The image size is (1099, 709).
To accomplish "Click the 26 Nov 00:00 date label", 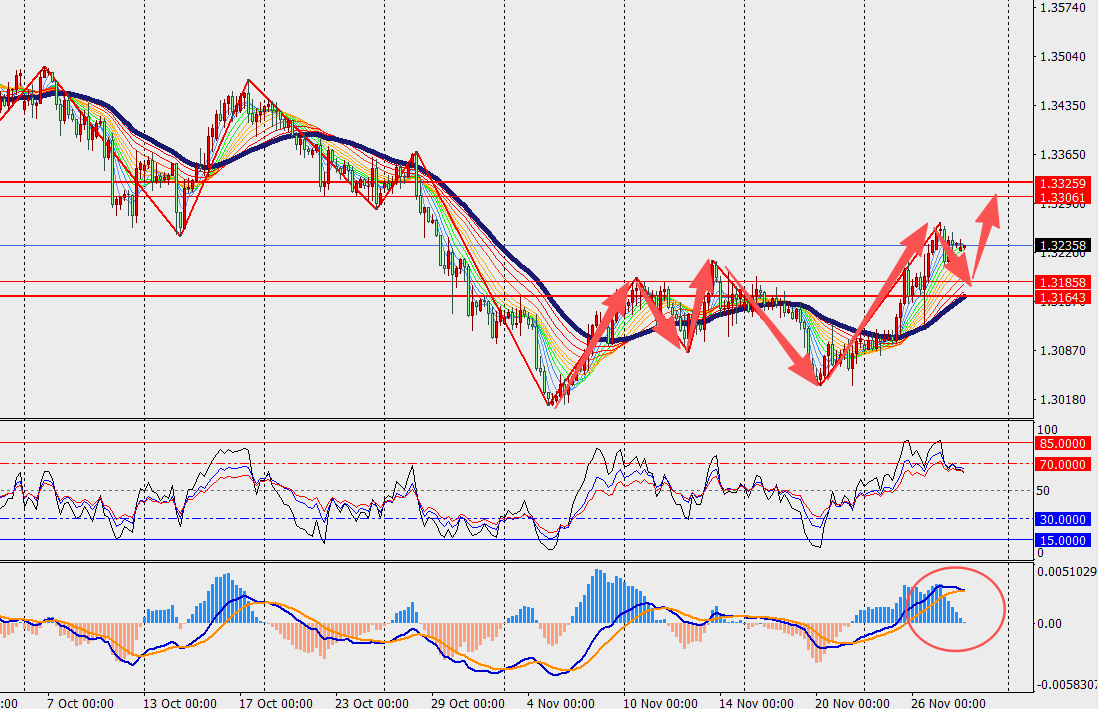I will [x=945, y=701].
